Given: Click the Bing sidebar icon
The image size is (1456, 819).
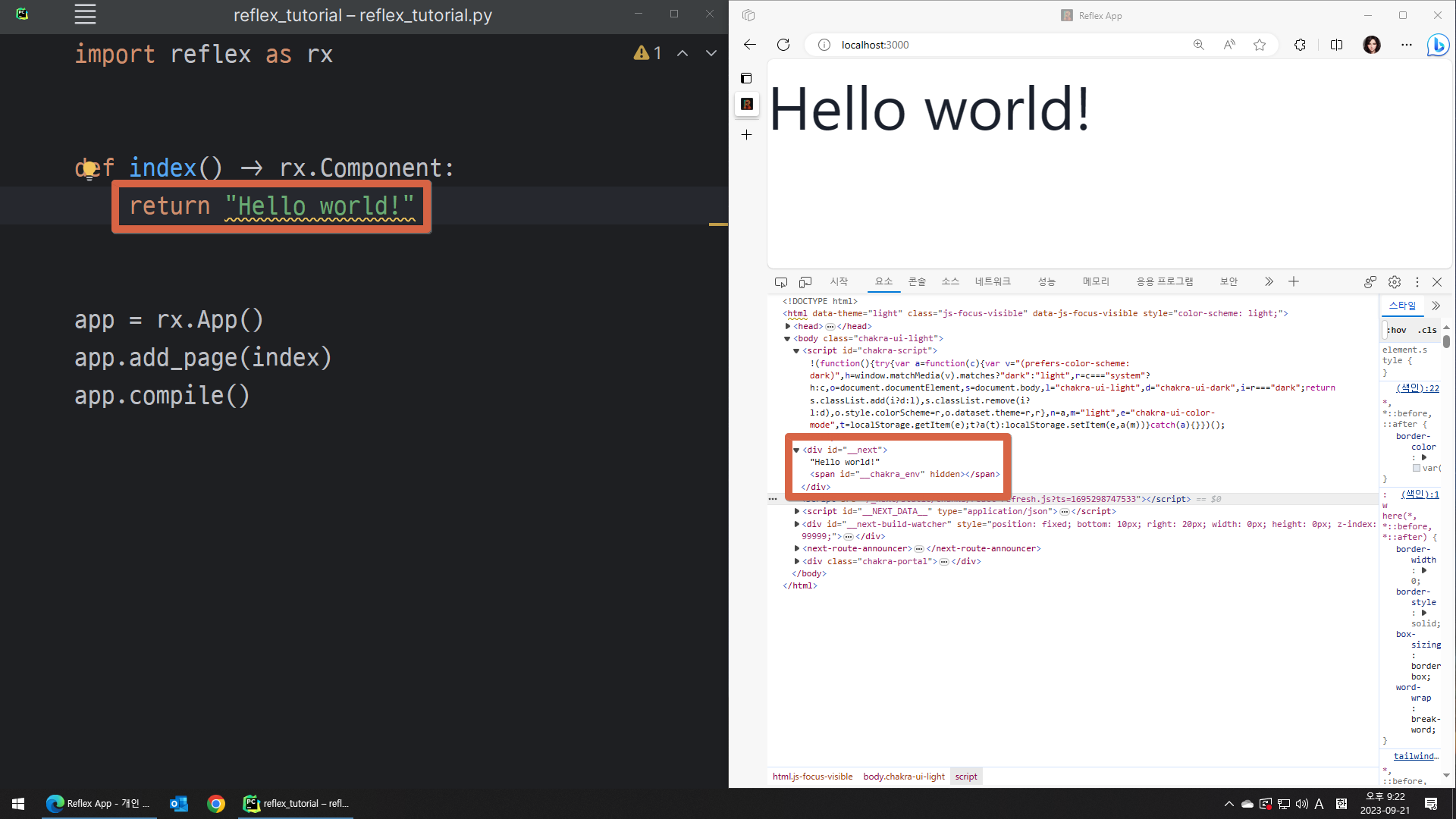Looking at the screenshot, I should click(1437, 45).
